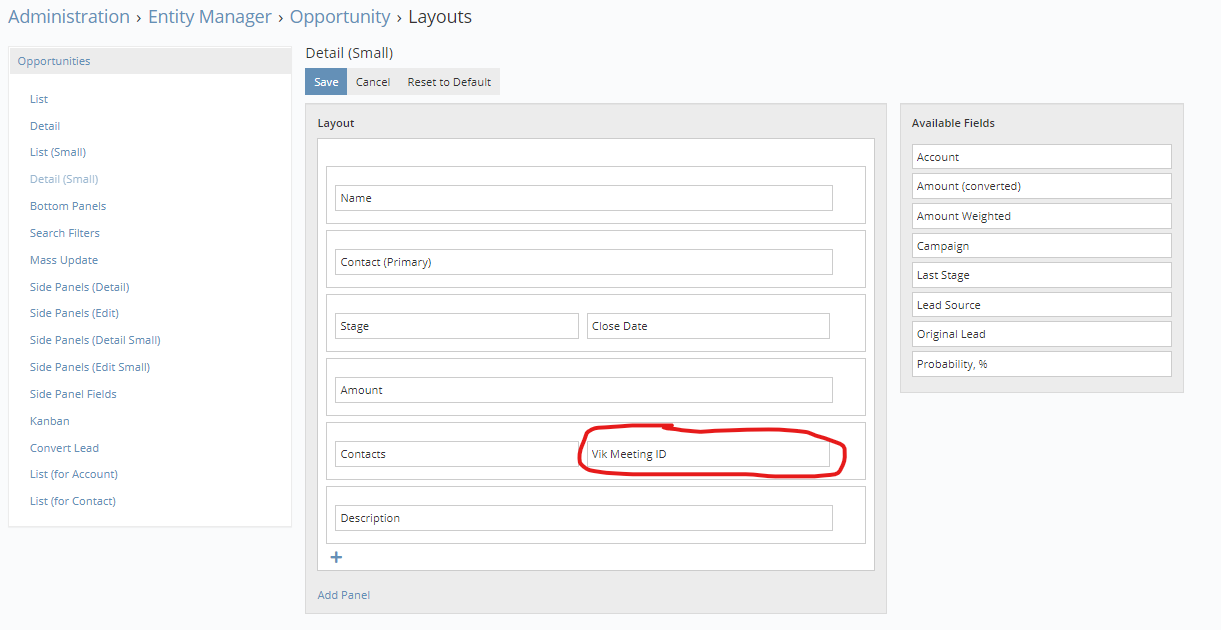The width and height of the screenshot is (1221, 630).
Task: Click Add Panel below the layout
Action: click(343, 594)
